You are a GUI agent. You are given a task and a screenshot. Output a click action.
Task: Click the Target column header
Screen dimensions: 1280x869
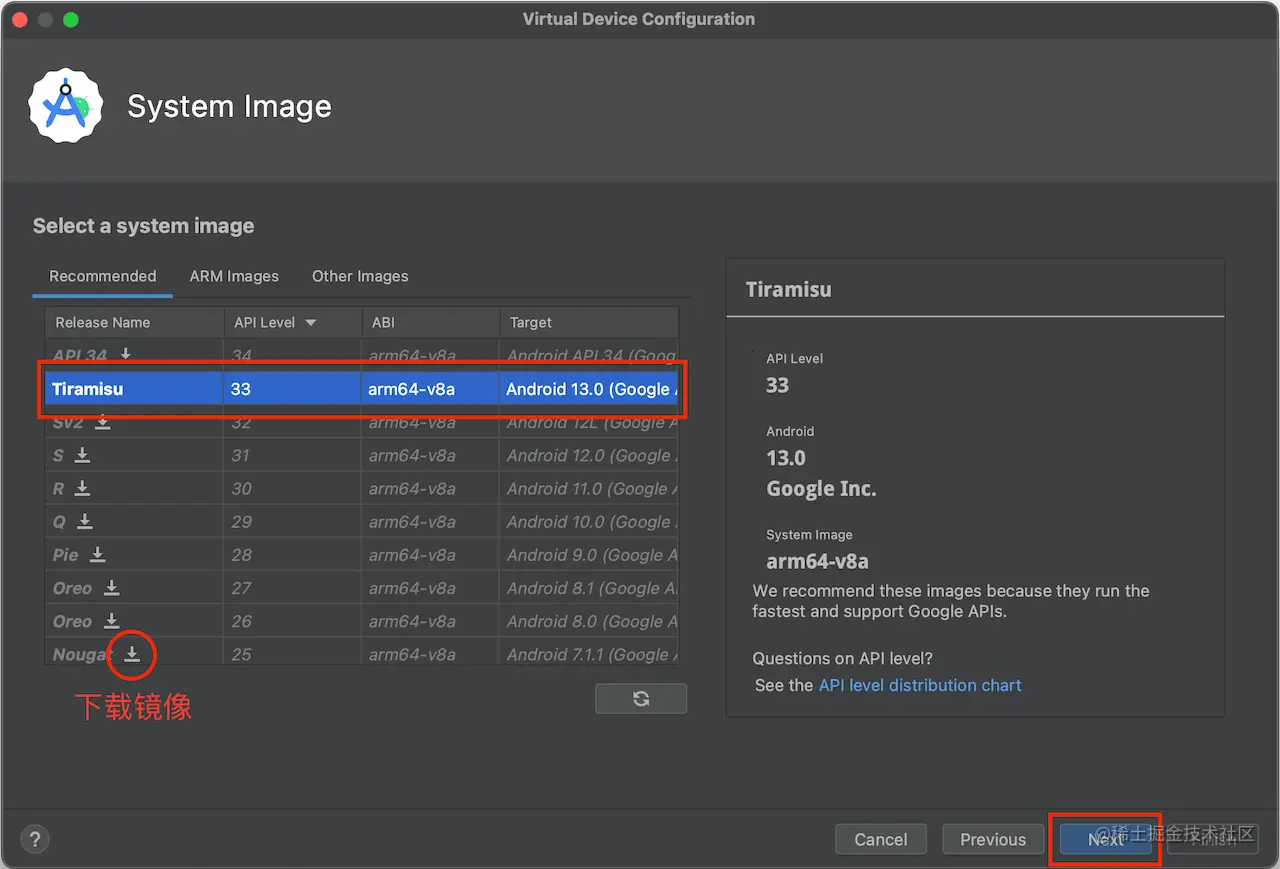[589, 323]
